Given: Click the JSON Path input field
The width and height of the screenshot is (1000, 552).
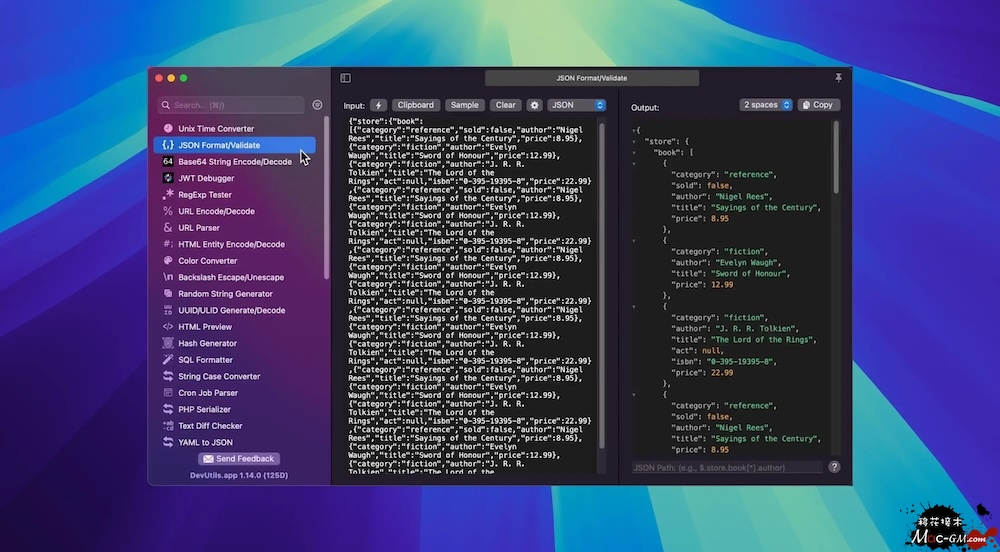Looking at the screenshot, I should point(727,467).
